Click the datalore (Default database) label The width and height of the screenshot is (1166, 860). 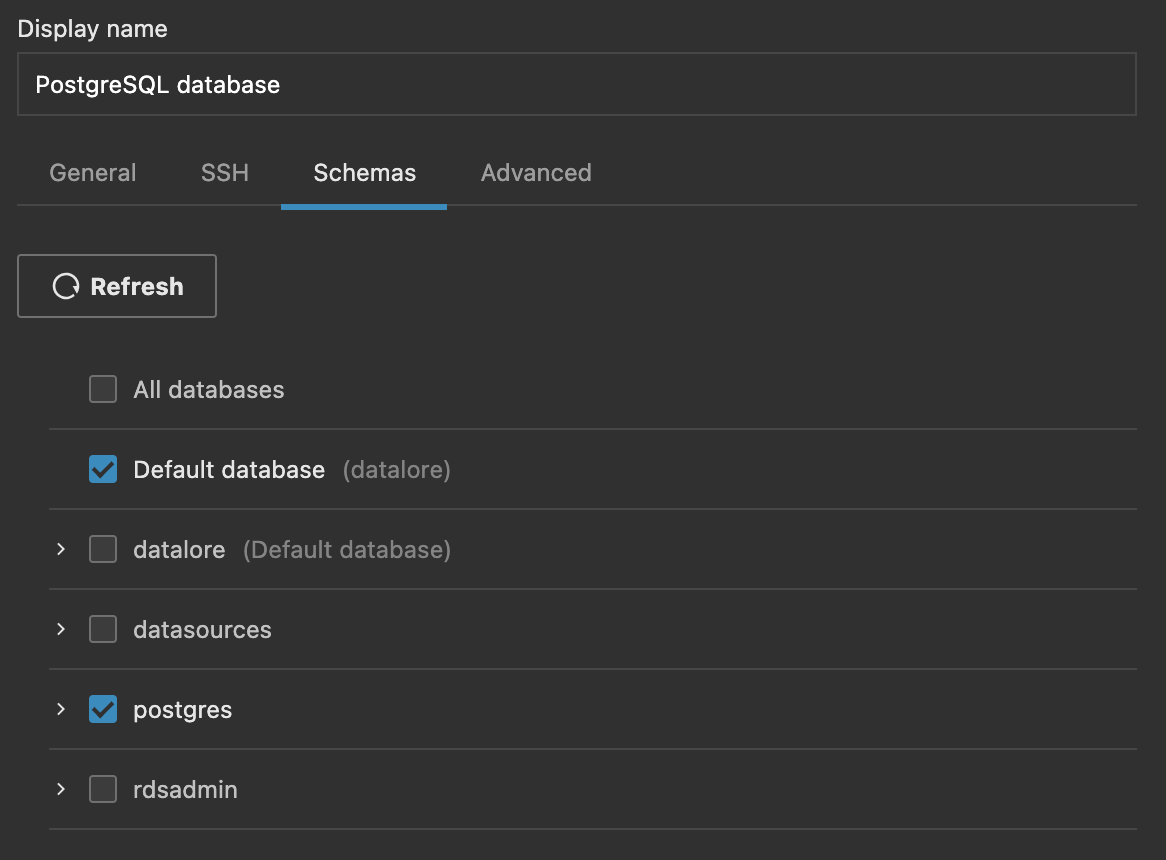[x=179, y=549]
